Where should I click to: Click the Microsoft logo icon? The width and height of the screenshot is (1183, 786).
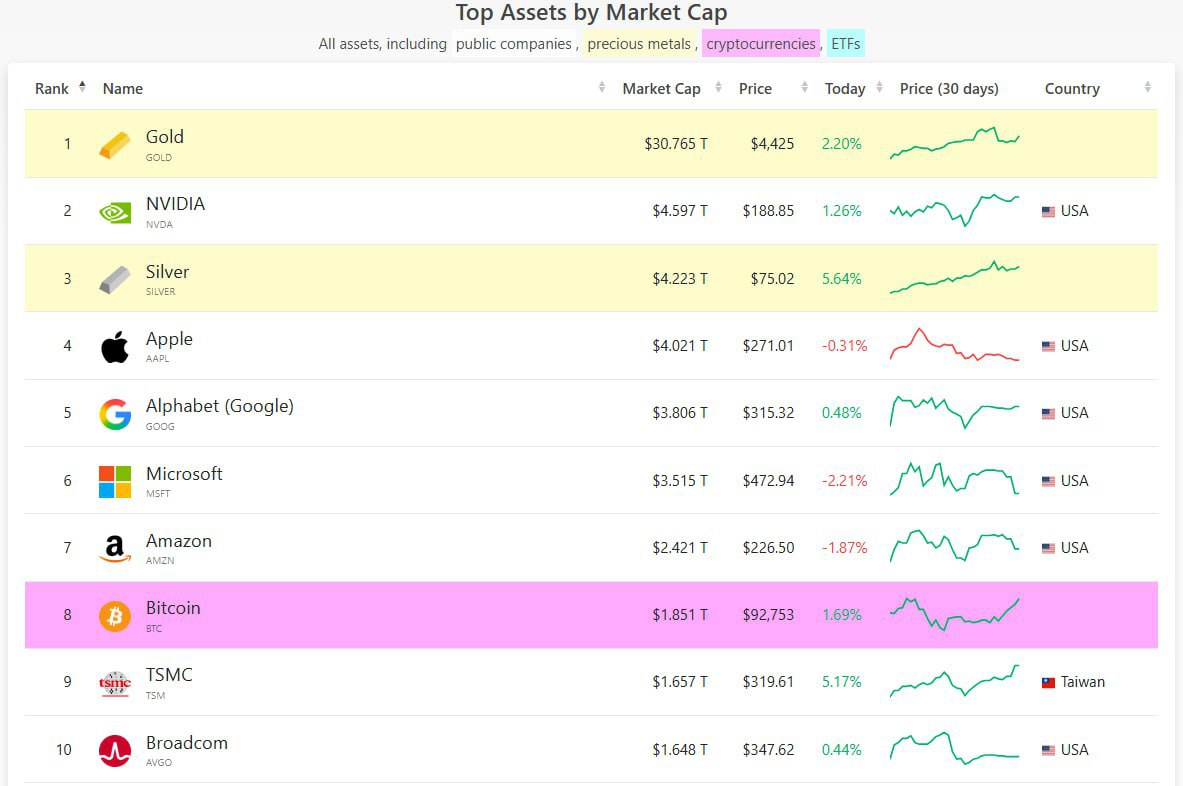(115, 481)
